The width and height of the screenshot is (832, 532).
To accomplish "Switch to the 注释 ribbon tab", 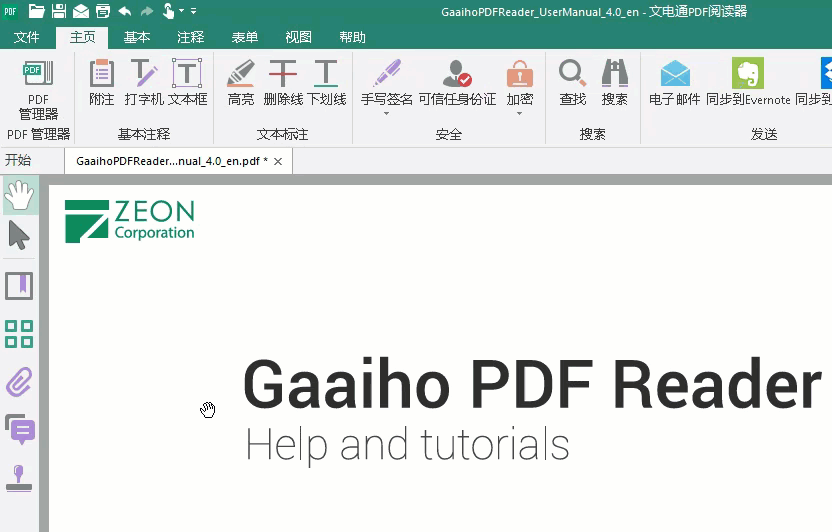I will (x=190, y=37).
